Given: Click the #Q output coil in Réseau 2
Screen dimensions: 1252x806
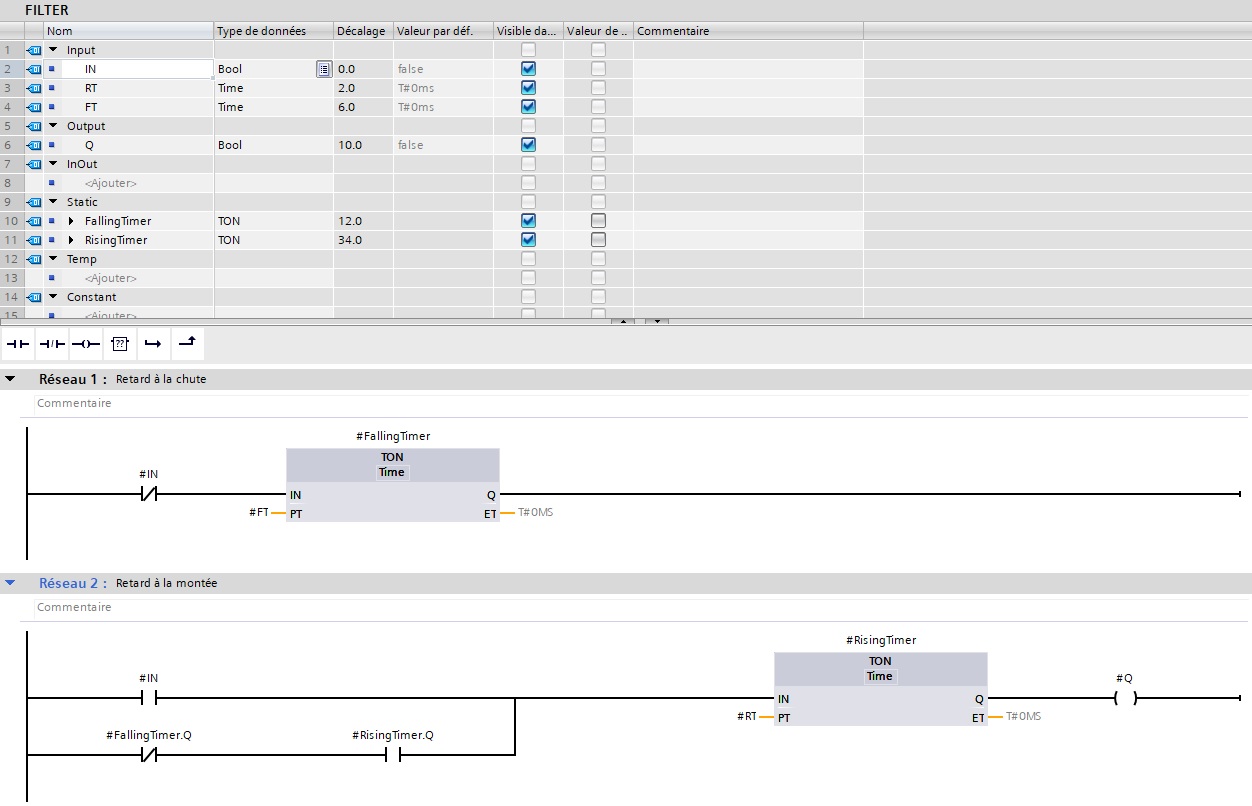Looking at the screenshot, I should pyautogui.click(x=1125, y=699).
